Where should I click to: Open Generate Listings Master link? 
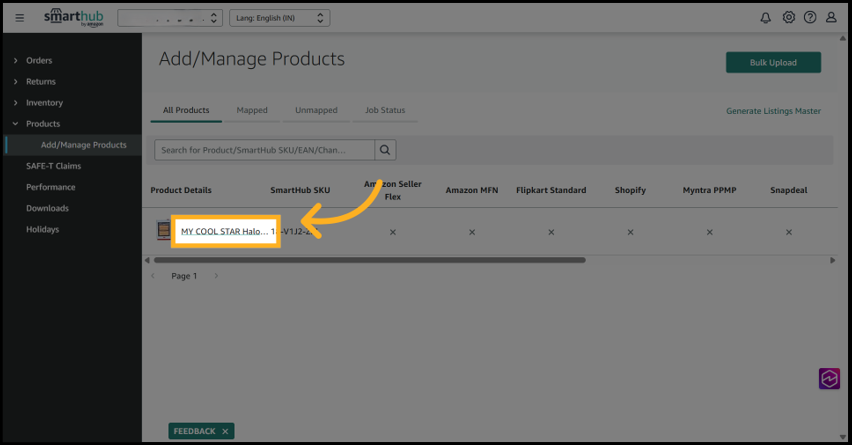[773, 111]
